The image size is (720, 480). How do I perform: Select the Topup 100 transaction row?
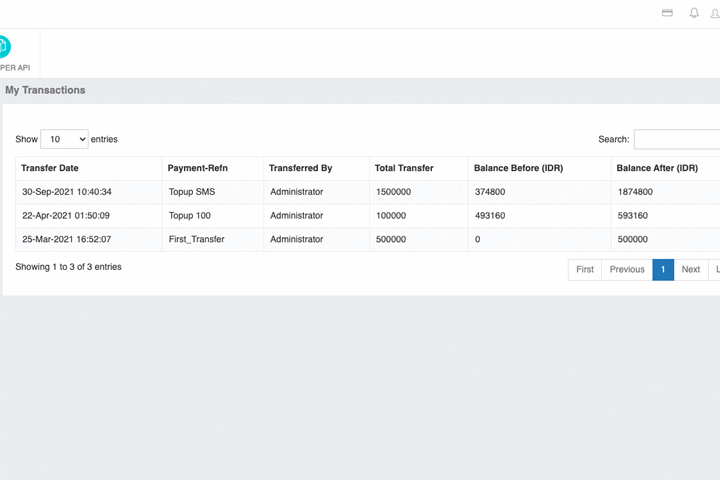pyautogui.click(x=368, y=216)
